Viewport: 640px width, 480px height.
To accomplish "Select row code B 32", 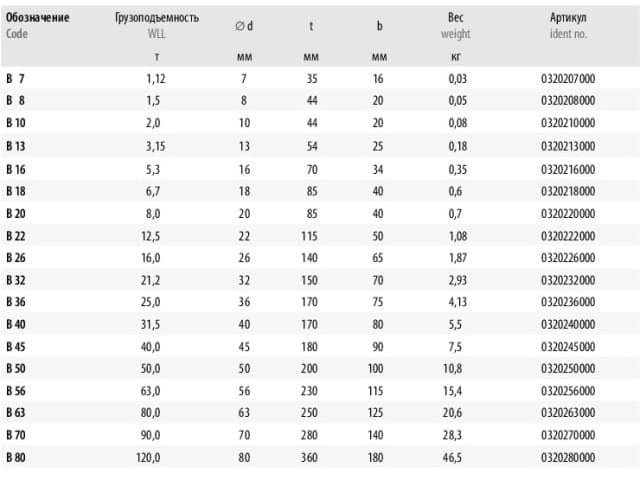I will [16, 280].
